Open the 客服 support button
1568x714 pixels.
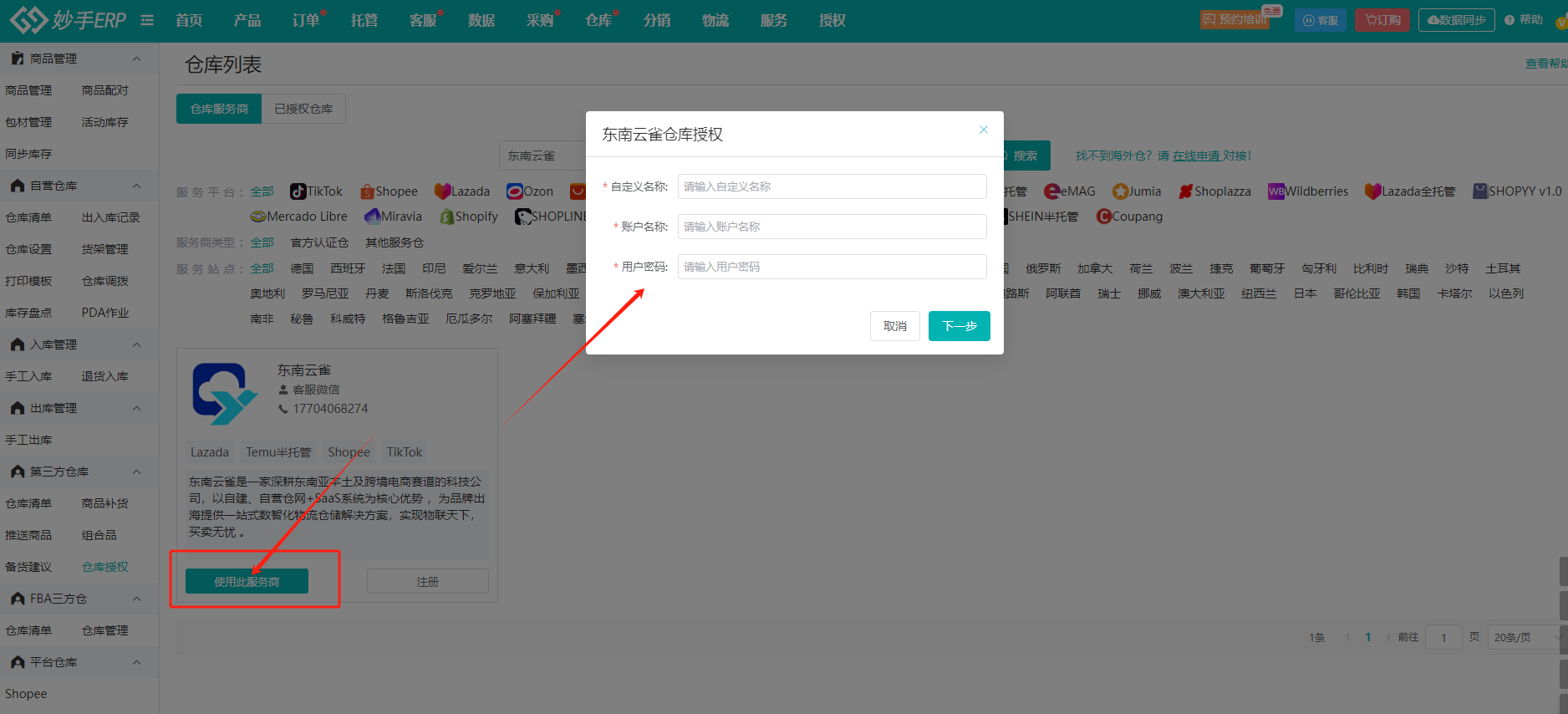click(x=1321, y=20)
